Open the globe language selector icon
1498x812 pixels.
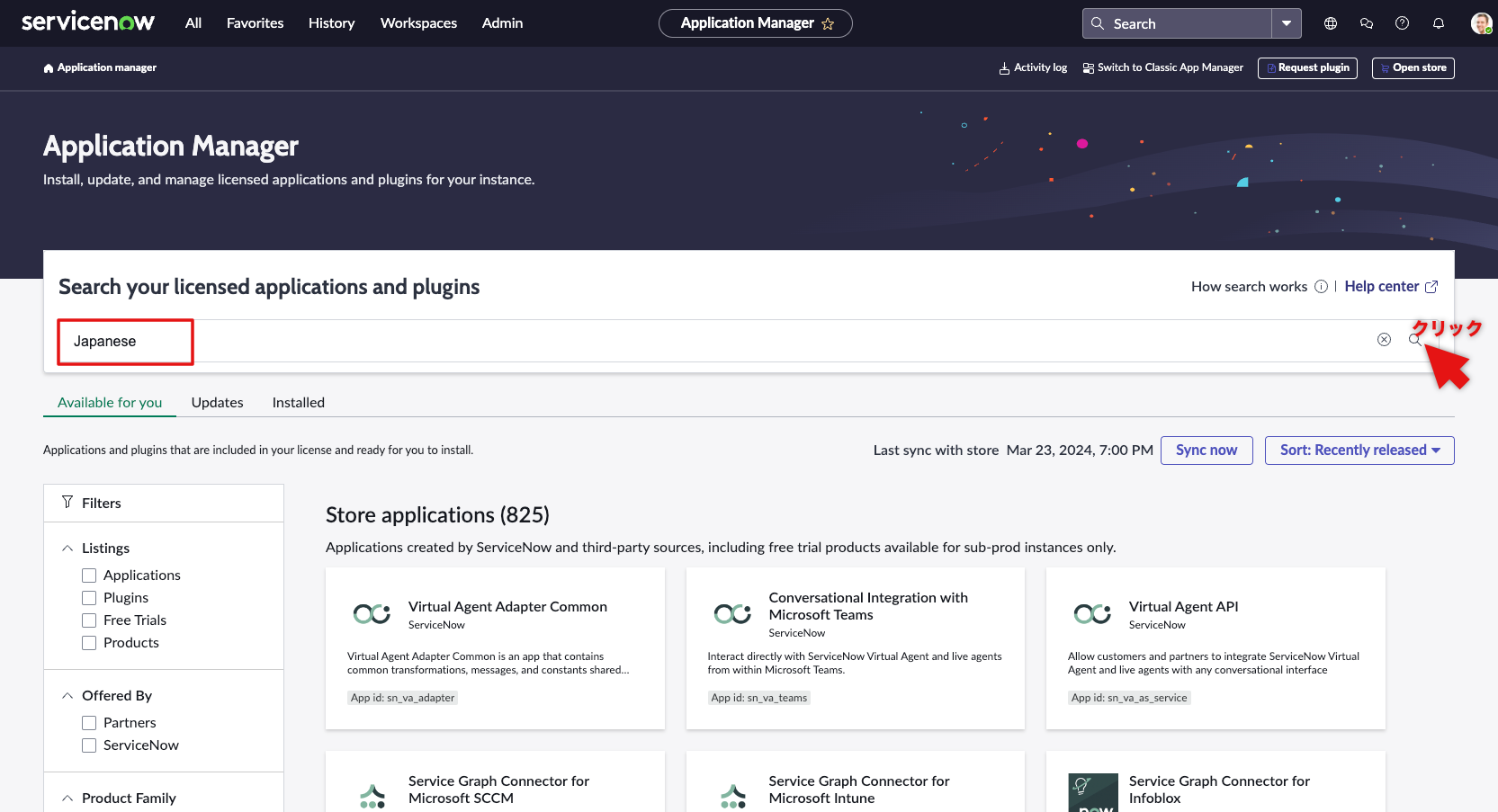pos(1330,22)
